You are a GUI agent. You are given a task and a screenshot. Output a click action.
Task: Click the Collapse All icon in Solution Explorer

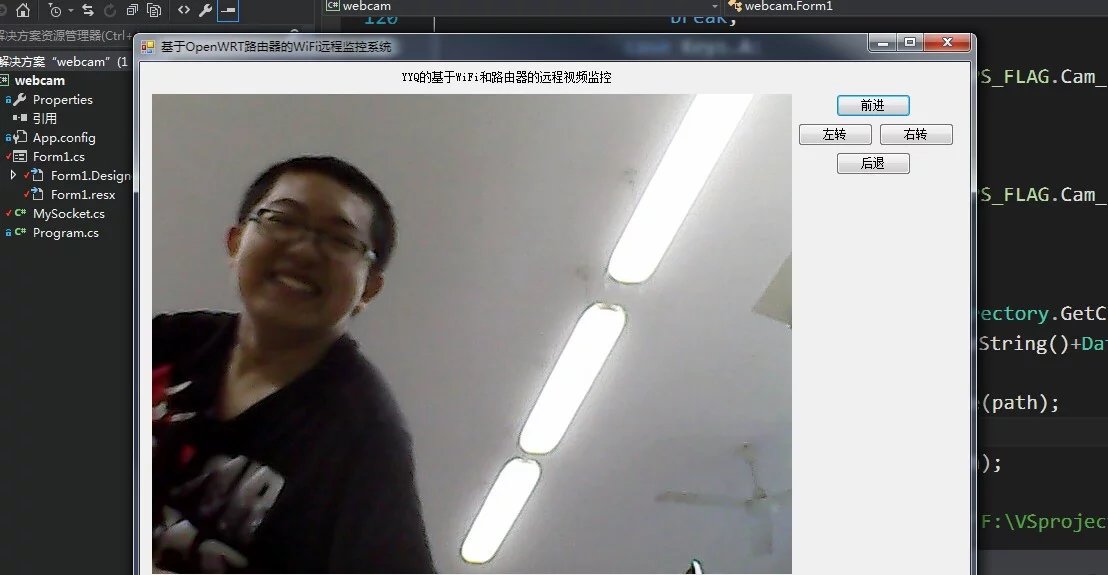[132, 11]
